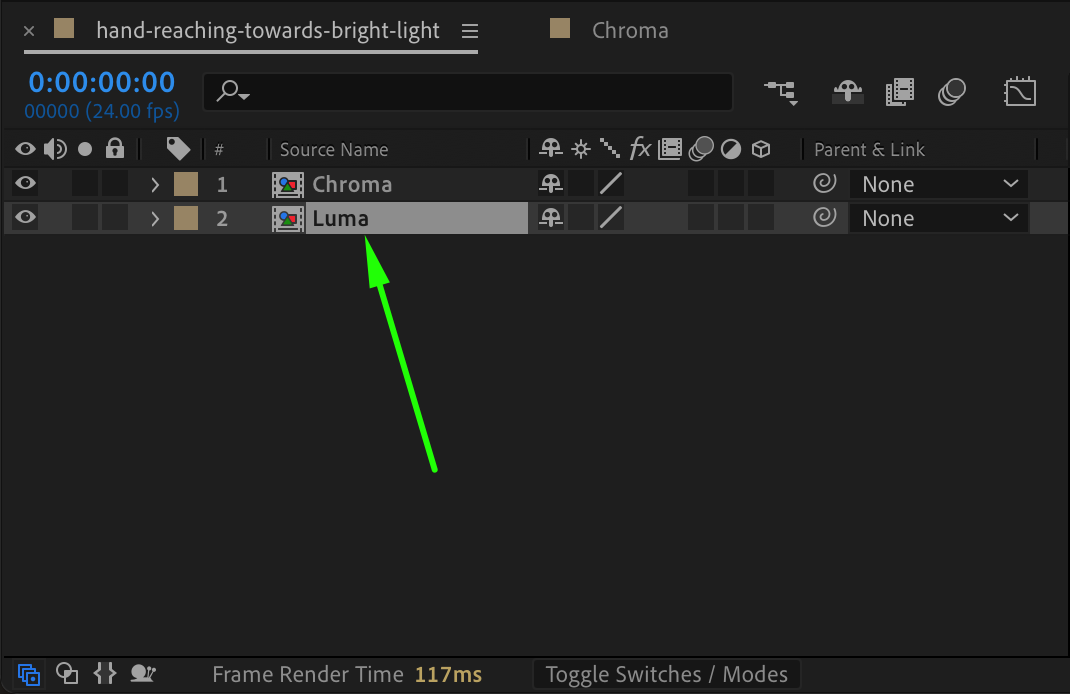Viewport: 1070px width, 694px height.
Task: Open the composition mini-flowchart icon
Action: 780,92
